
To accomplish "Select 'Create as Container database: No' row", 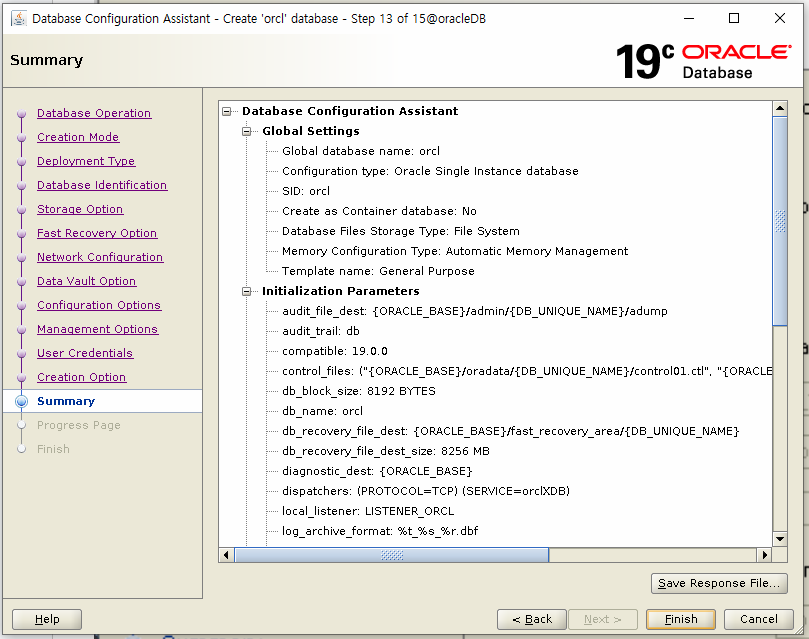I will coord(379,211).
